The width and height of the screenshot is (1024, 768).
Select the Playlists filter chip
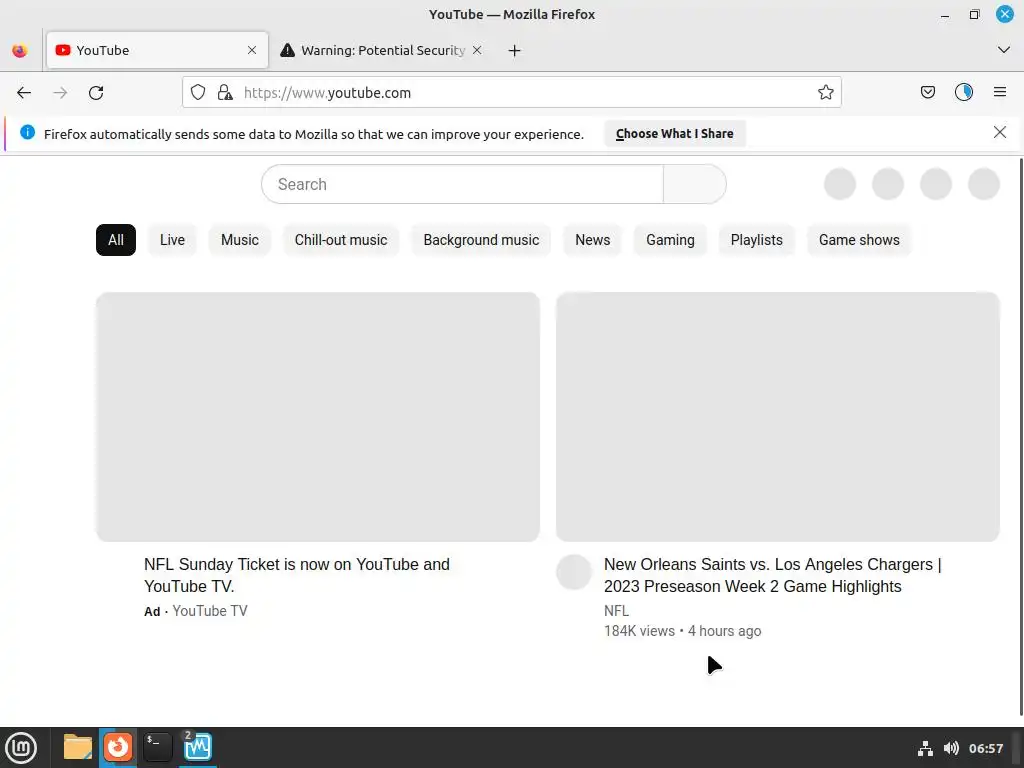[756, 240]
